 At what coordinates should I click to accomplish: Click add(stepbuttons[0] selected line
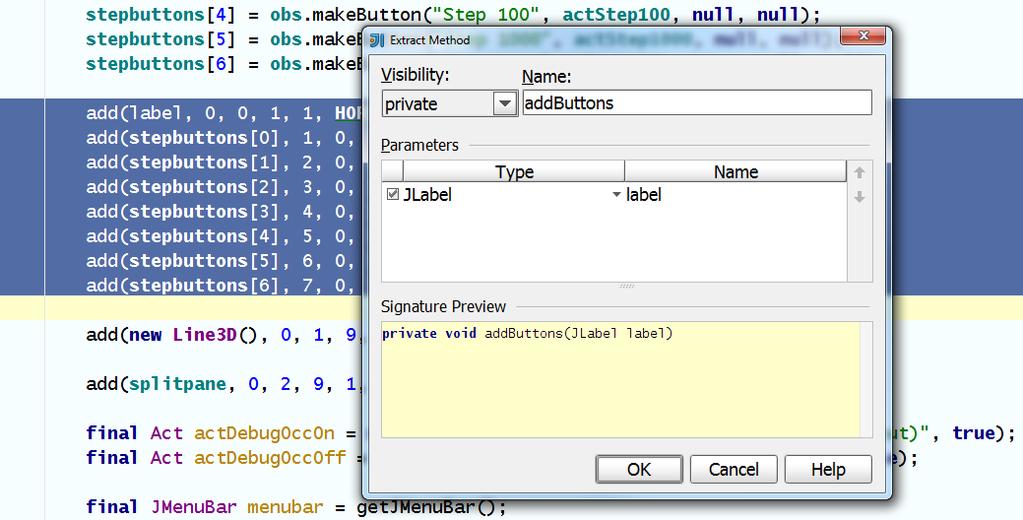222,138
